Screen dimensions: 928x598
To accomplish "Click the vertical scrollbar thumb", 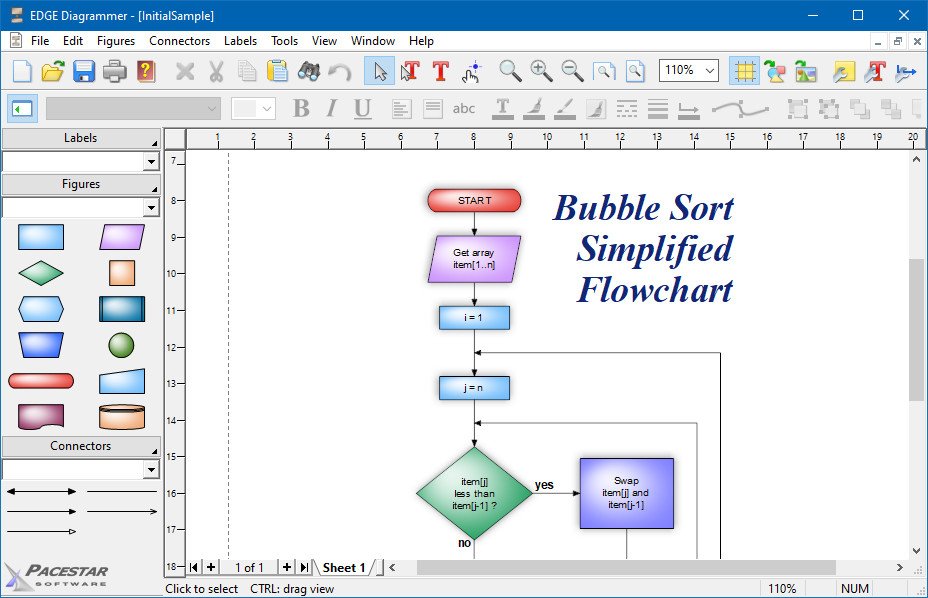I will coord(916,330).
